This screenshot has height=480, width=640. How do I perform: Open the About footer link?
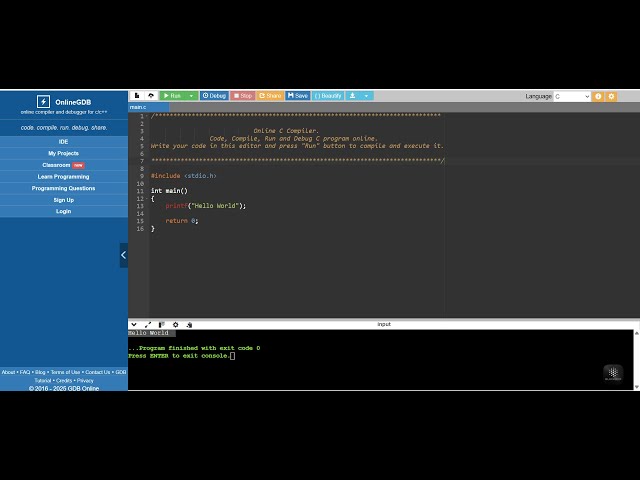[8, 372]
